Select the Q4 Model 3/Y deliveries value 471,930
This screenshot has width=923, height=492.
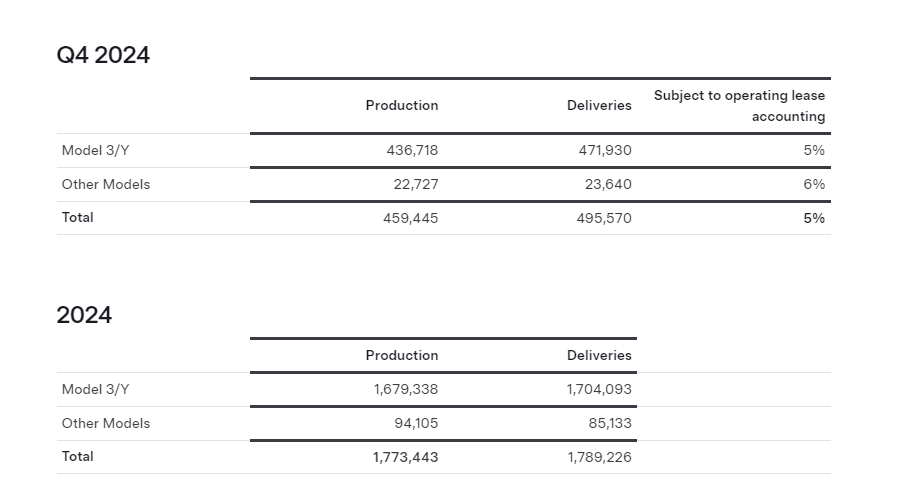(605, 151)
